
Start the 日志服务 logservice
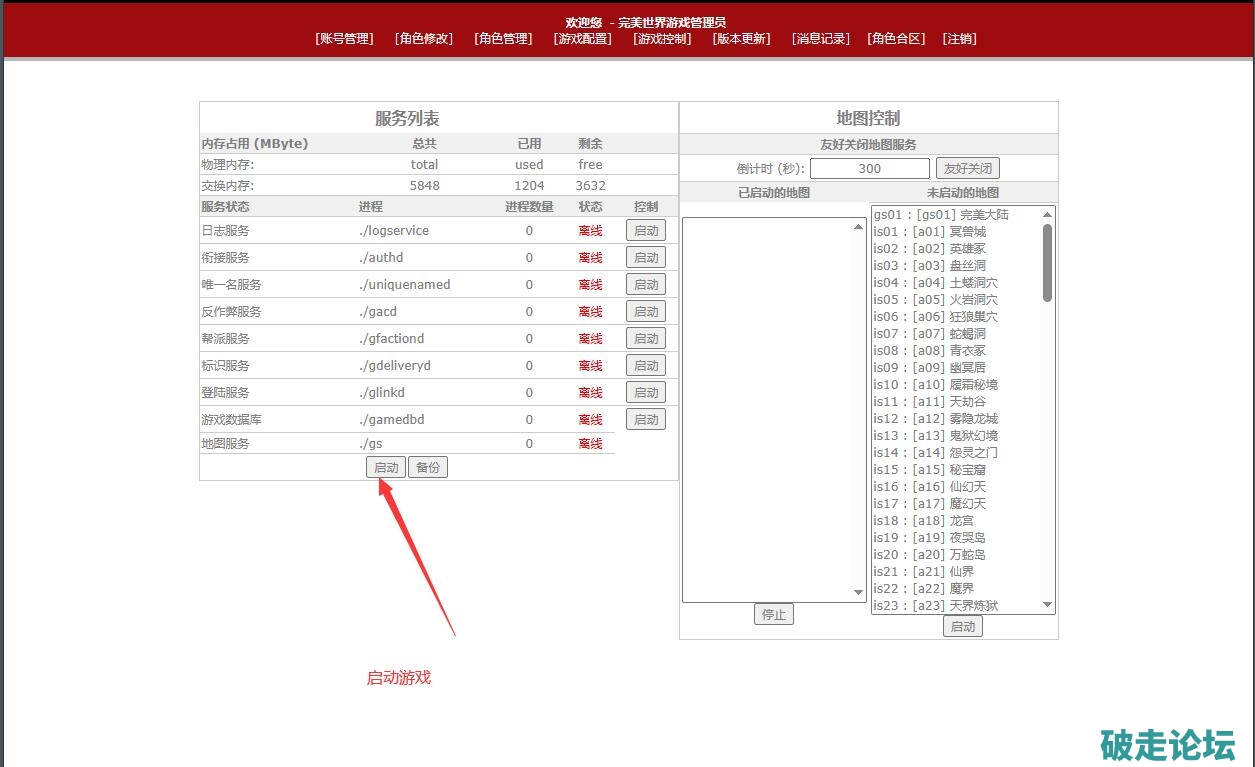645,231
